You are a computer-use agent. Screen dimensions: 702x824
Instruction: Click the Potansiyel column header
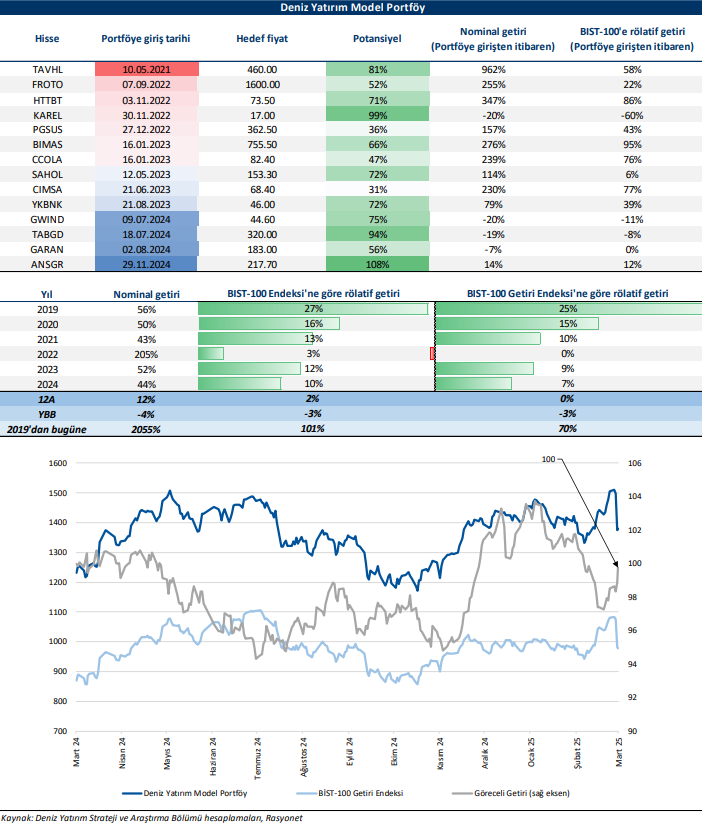378,40
